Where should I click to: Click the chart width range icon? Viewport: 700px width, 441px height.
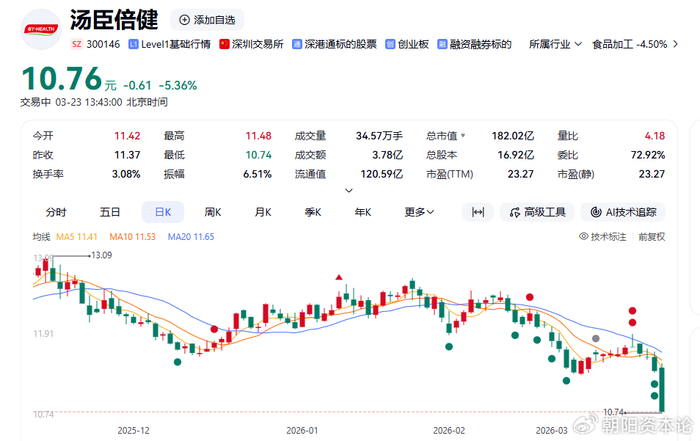click(478, 212)
